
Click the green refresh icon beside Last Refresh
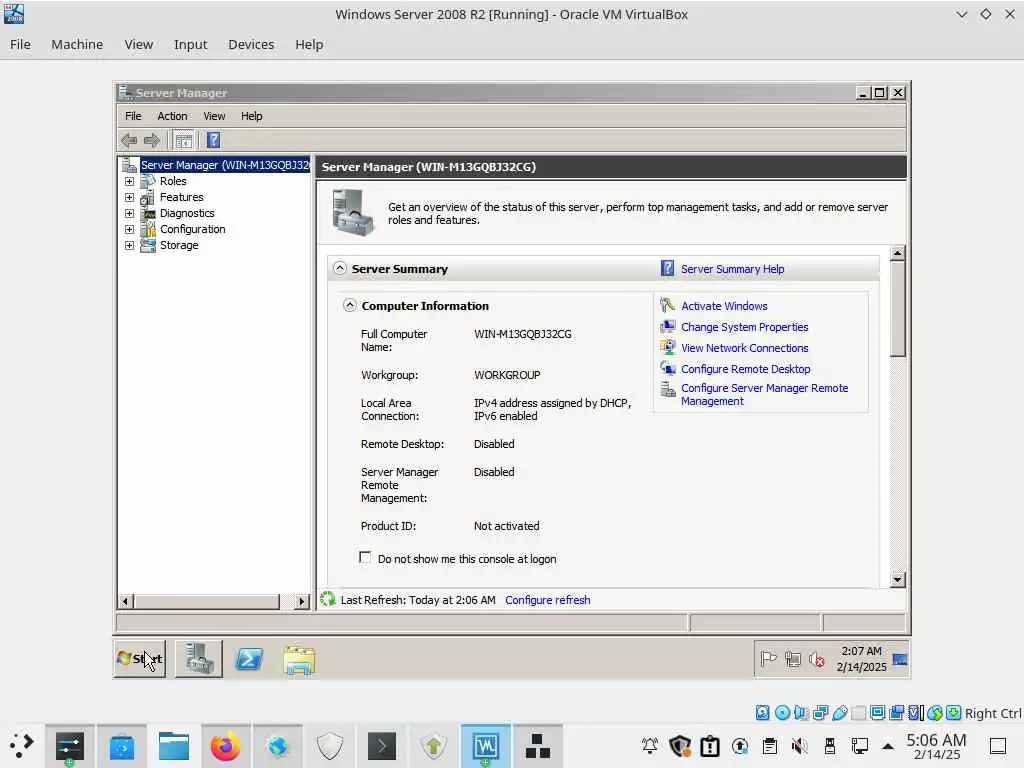(x=328, y=599)
